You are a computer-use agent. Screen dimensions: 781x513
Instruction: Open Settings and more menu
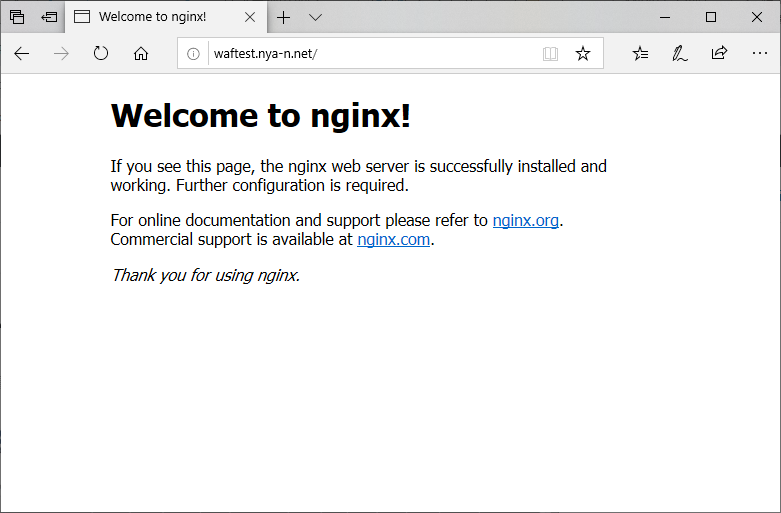(760, 53)
